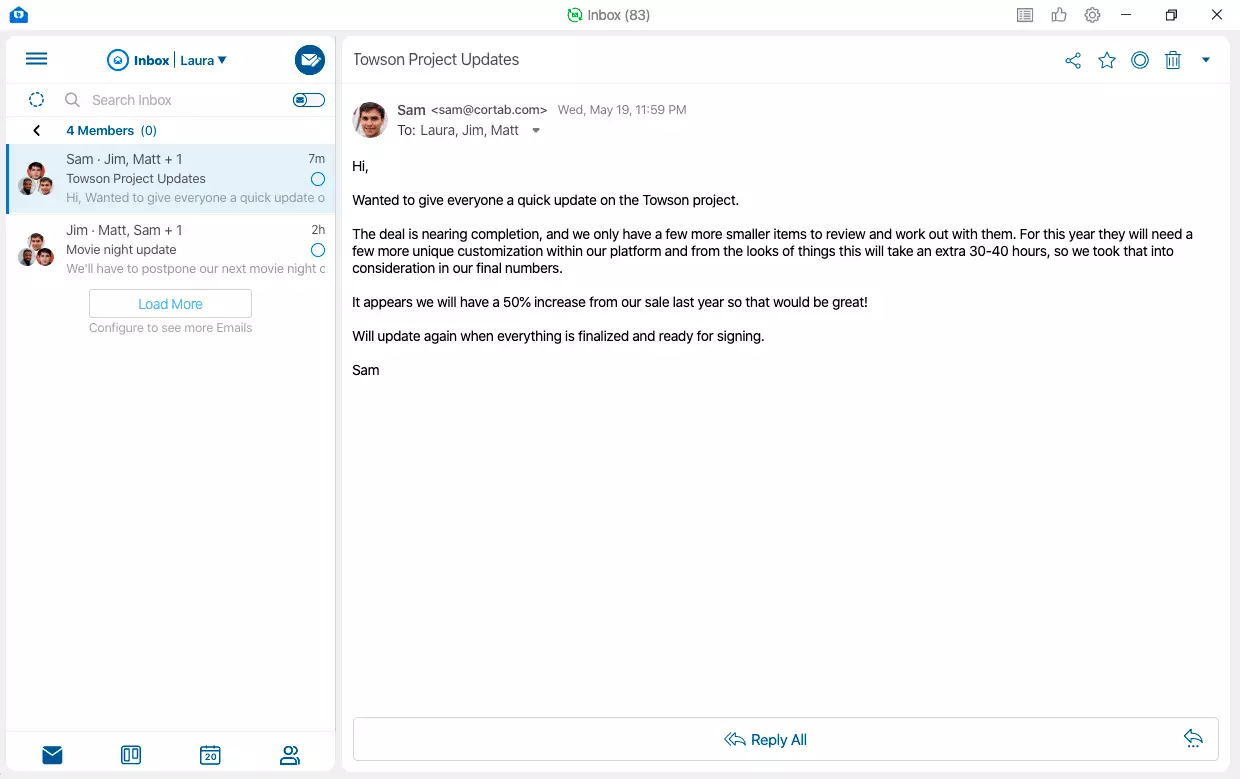The width and height of the screenshot is (1240, 779).
Task: Click the compose email icon
Action: [310, 60]
